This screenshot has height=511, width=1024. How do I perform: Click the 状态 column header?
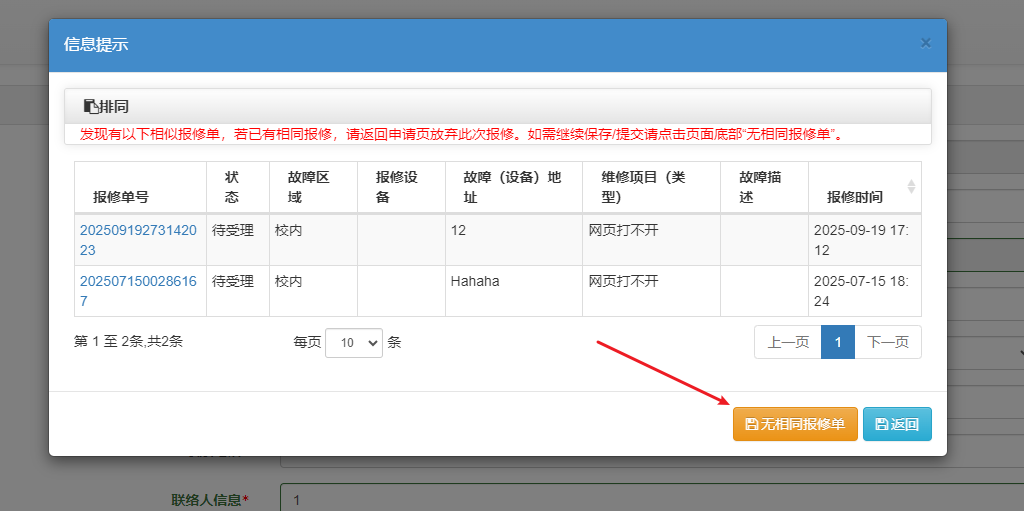[x=238, y=187]
